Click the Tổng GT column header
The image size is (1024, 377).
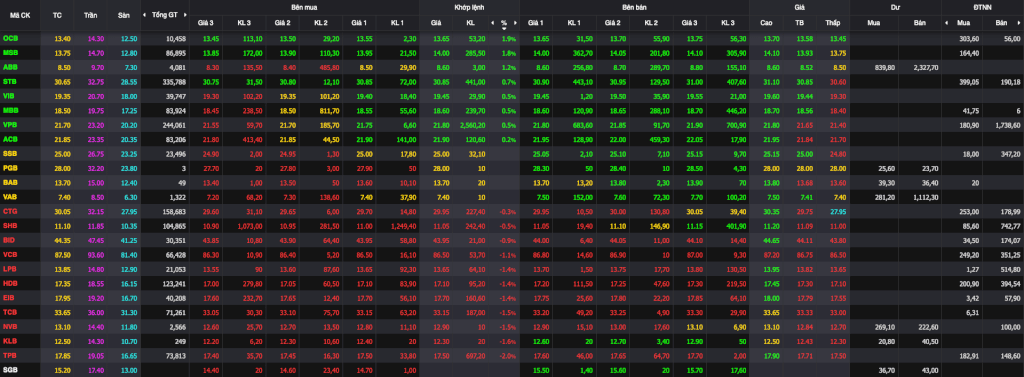165,14
